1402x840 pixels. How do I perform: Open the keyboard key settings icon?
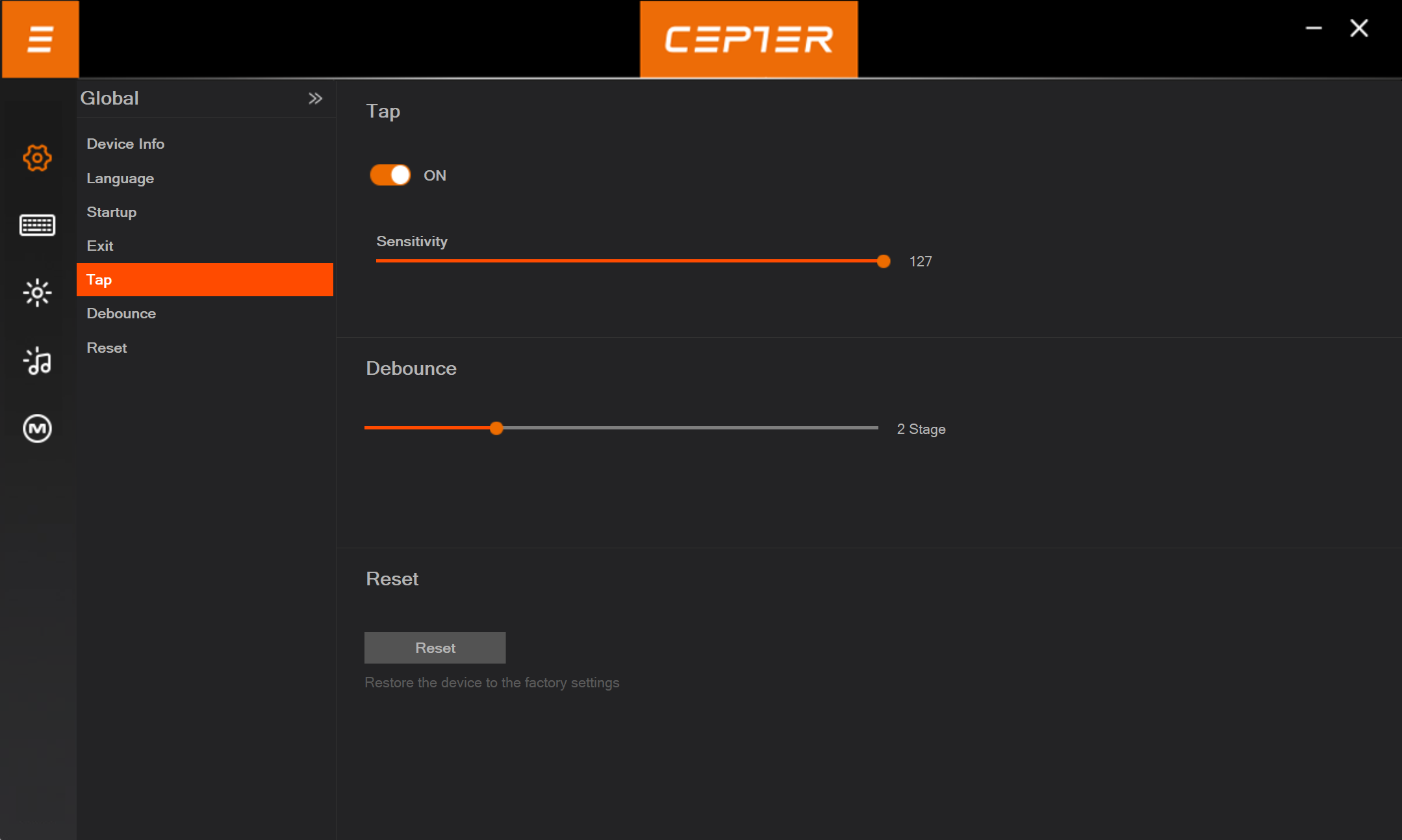pyautogui.click(x=37, y=225)
